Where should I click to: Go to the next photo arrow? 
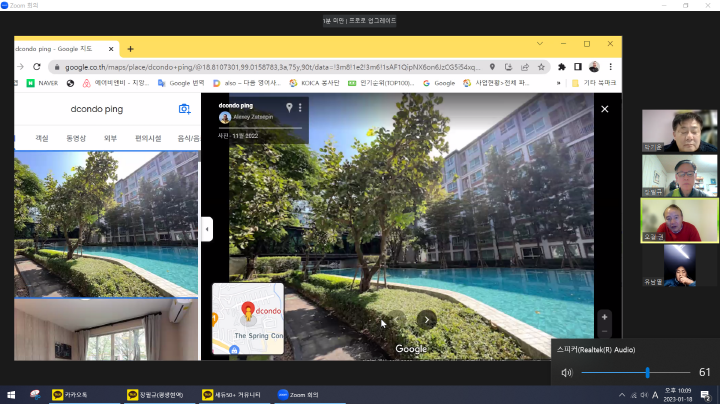pos(427,320)
